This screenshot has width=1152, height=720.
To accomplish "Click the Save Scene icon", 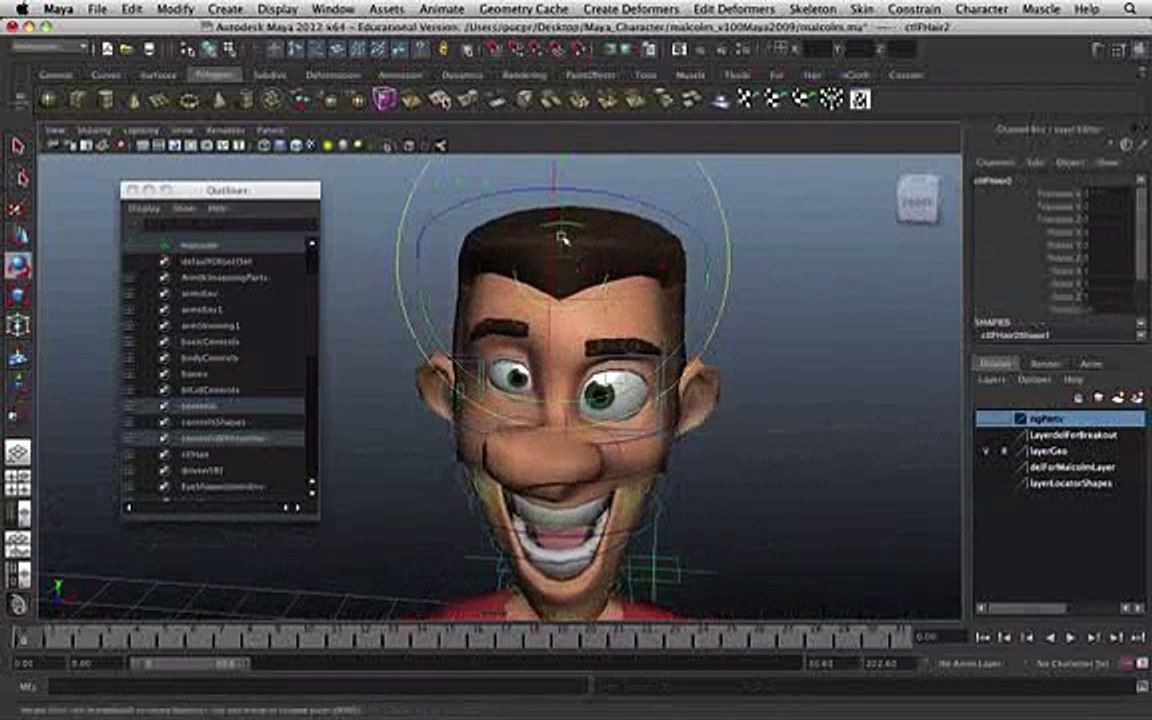I will (x=149, y=49).
